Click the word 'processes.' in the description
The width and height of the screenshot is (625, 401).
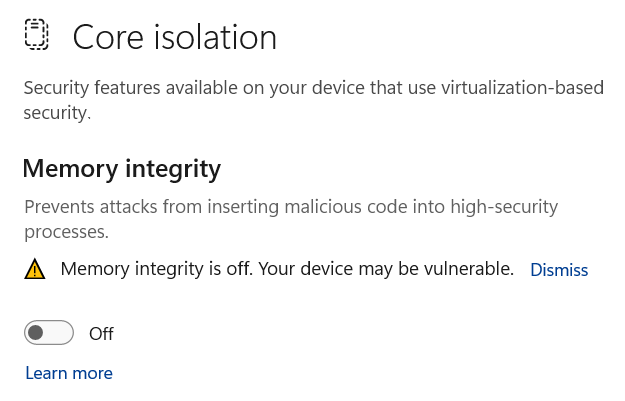click(x=66, y=232)
